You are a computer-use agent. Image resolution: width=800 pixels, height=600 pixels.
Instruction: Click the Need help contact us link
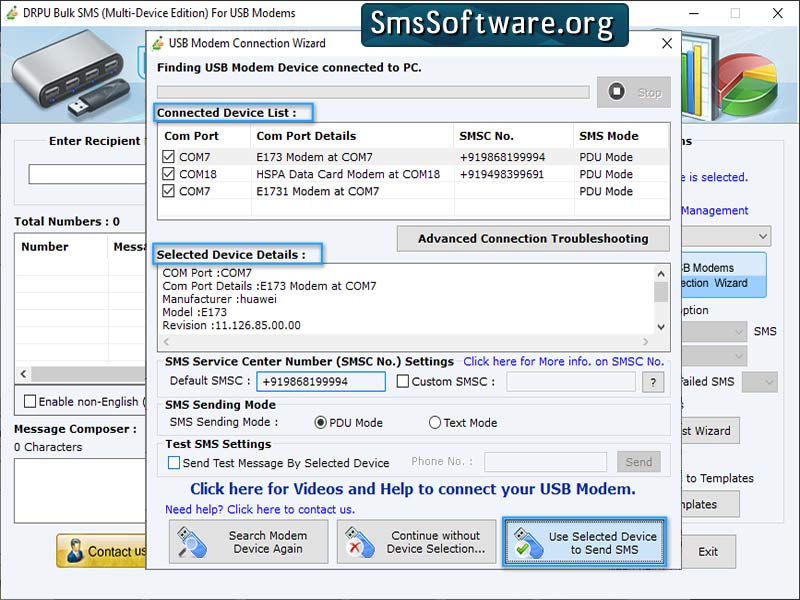(x=260, y=509)
